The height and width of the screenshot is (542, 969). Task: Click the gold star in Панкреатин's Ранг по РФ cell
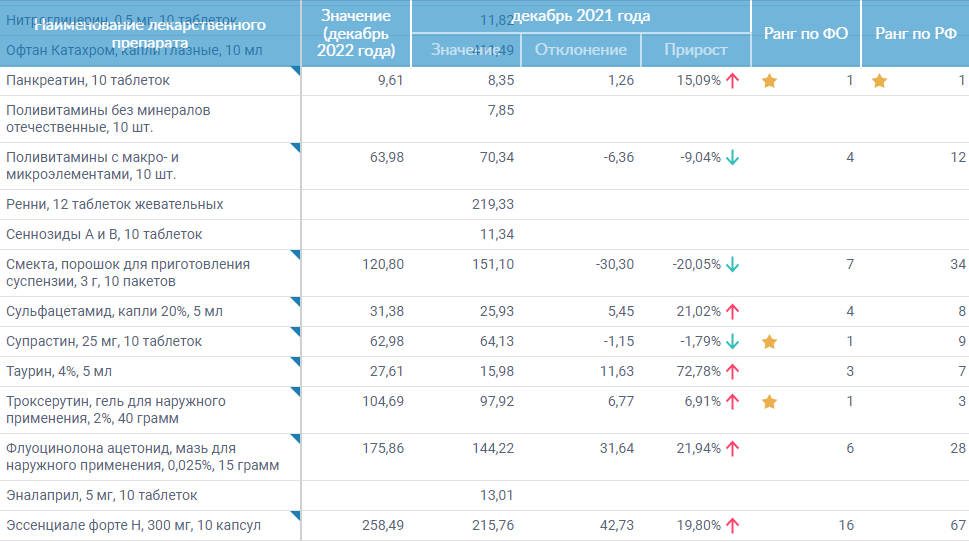click(879, 81)
